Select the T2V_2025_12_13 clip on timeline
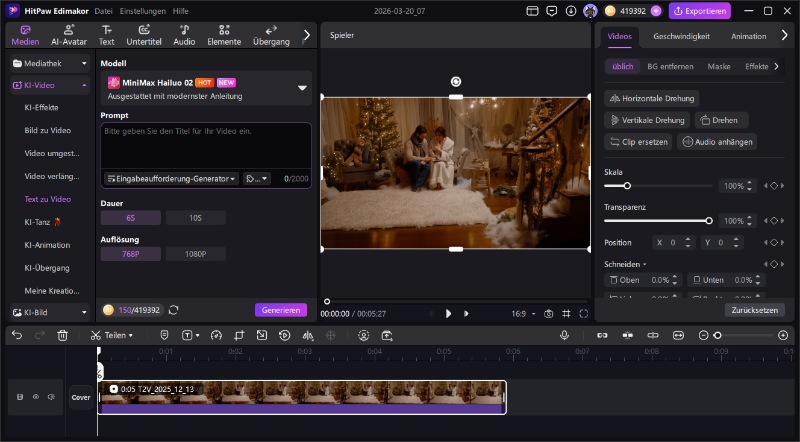The width and height of the screenshot is (800, 442). pos(302,397)
